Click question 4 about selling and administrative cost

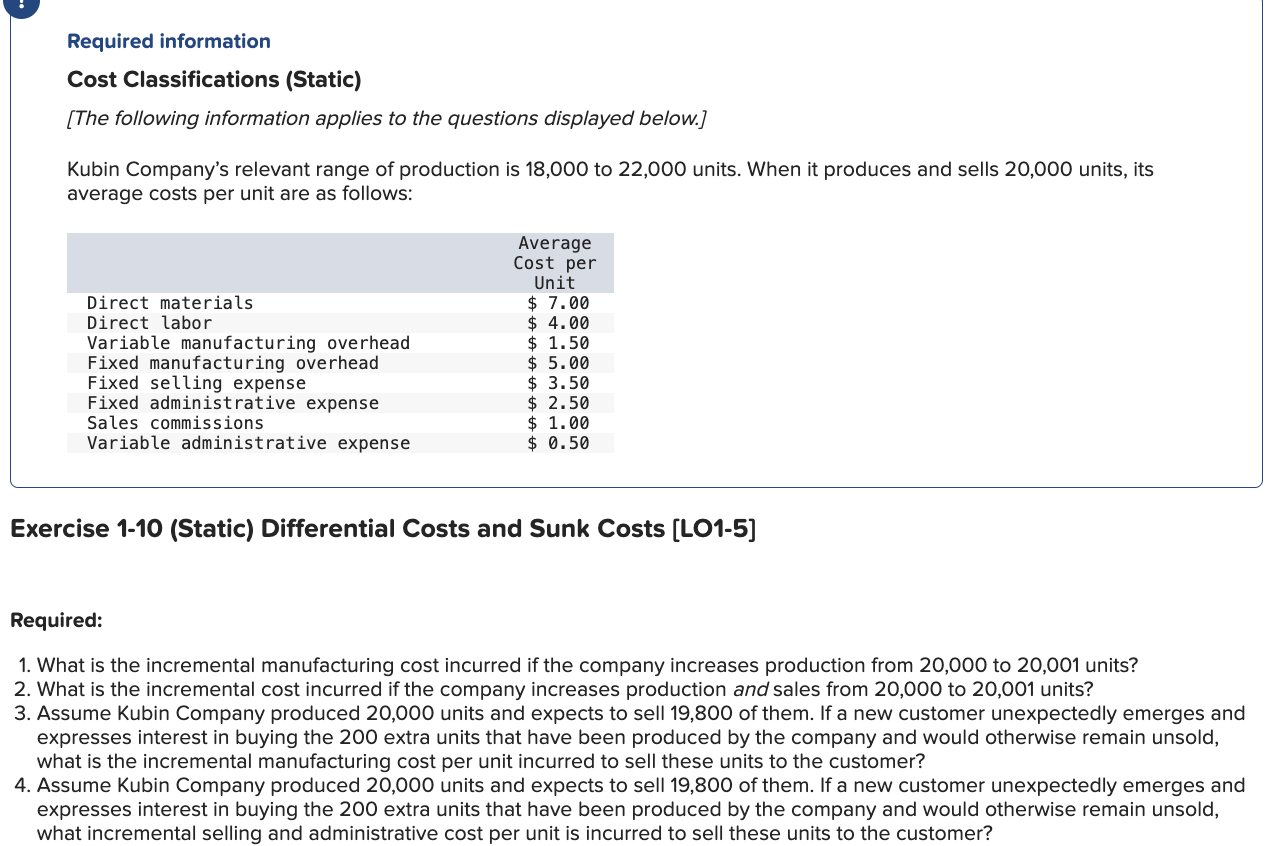630,809
